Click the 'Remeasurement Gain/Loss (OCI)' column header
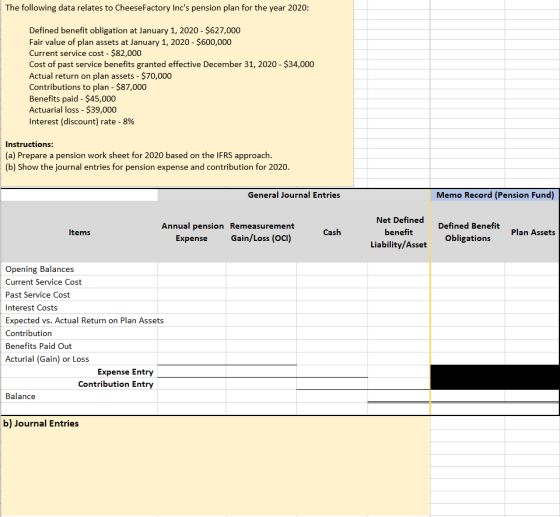The image size is (560, 517). pyautogui.click(x=262, y=232)
